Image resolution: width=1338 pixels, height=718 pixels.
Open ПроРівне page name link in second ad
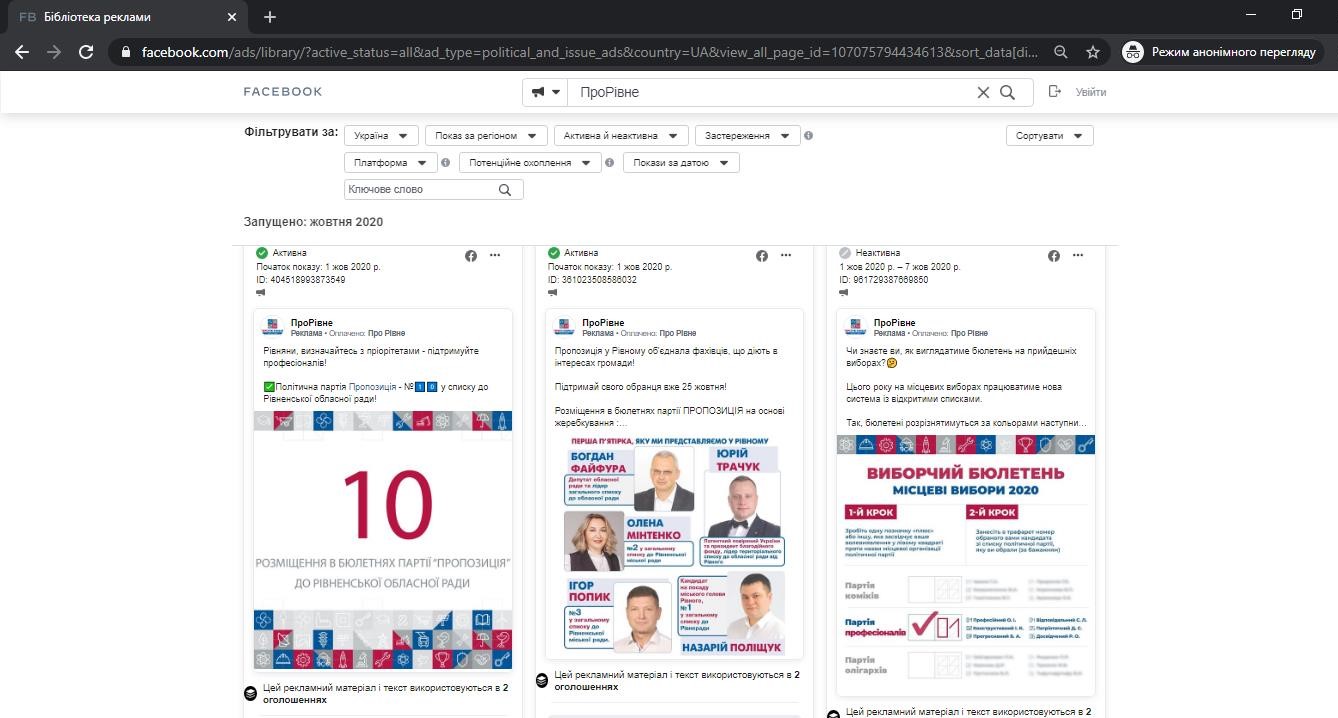603,322
